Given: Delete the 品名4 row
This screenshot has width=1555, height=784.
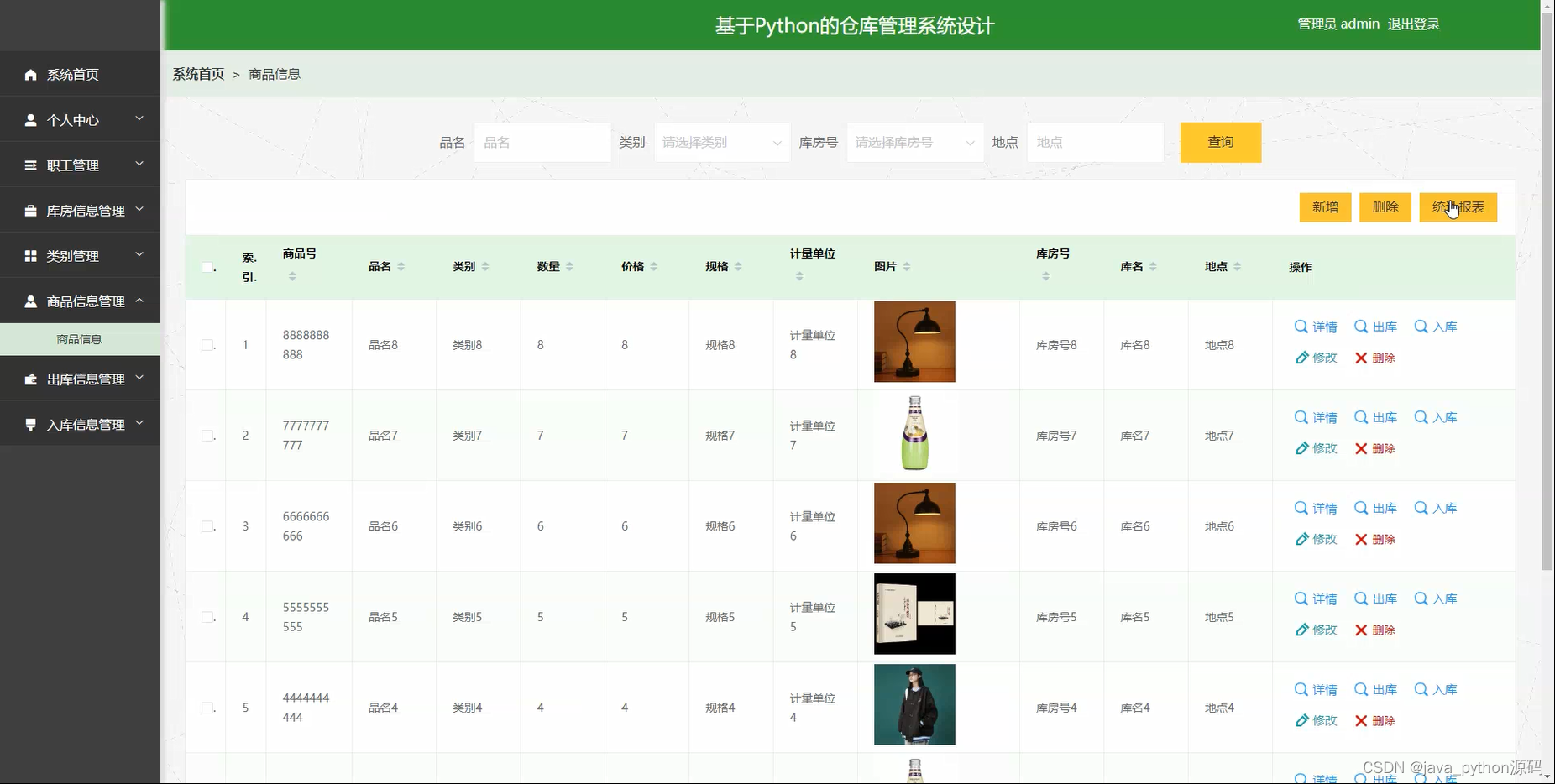Looking at the screenshot, I should click(x=1375, y=720).
